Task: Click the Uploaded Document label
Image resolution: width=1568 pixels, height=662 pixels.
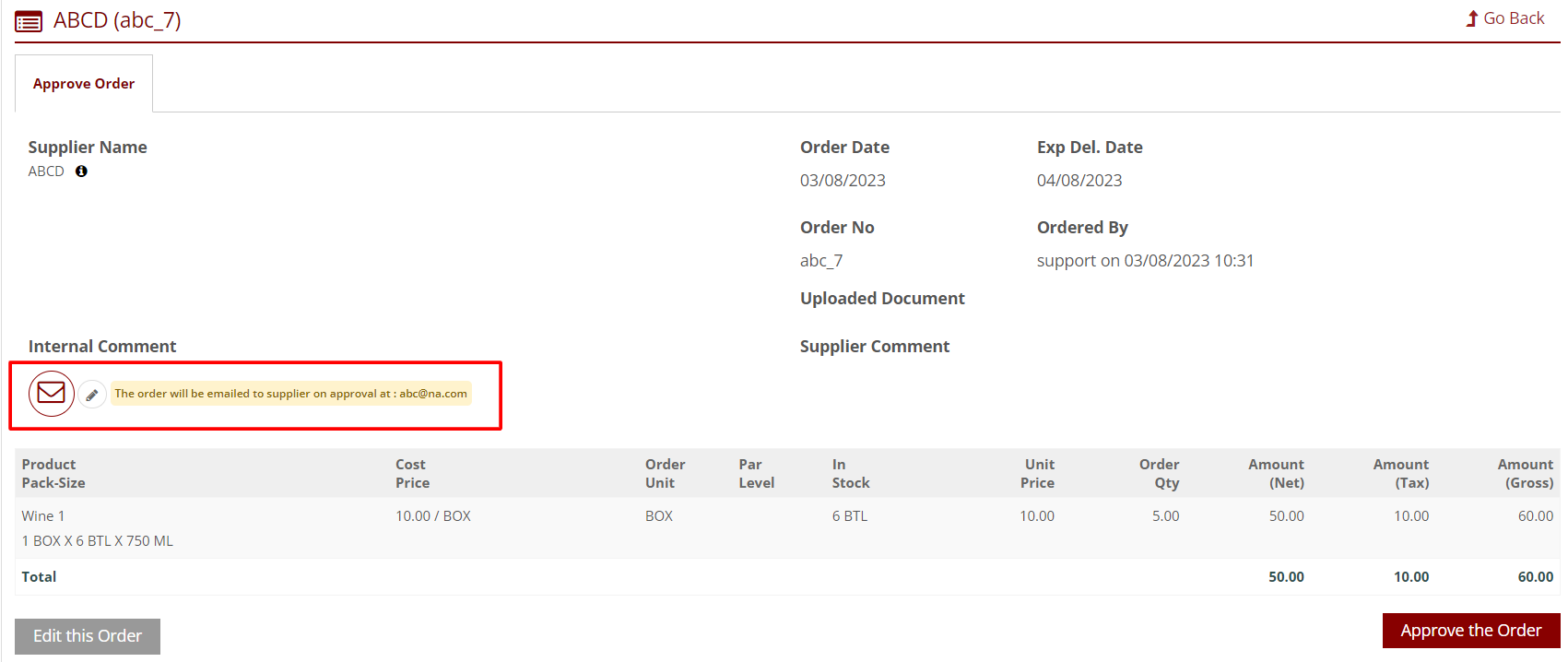Action: point(882,299)
